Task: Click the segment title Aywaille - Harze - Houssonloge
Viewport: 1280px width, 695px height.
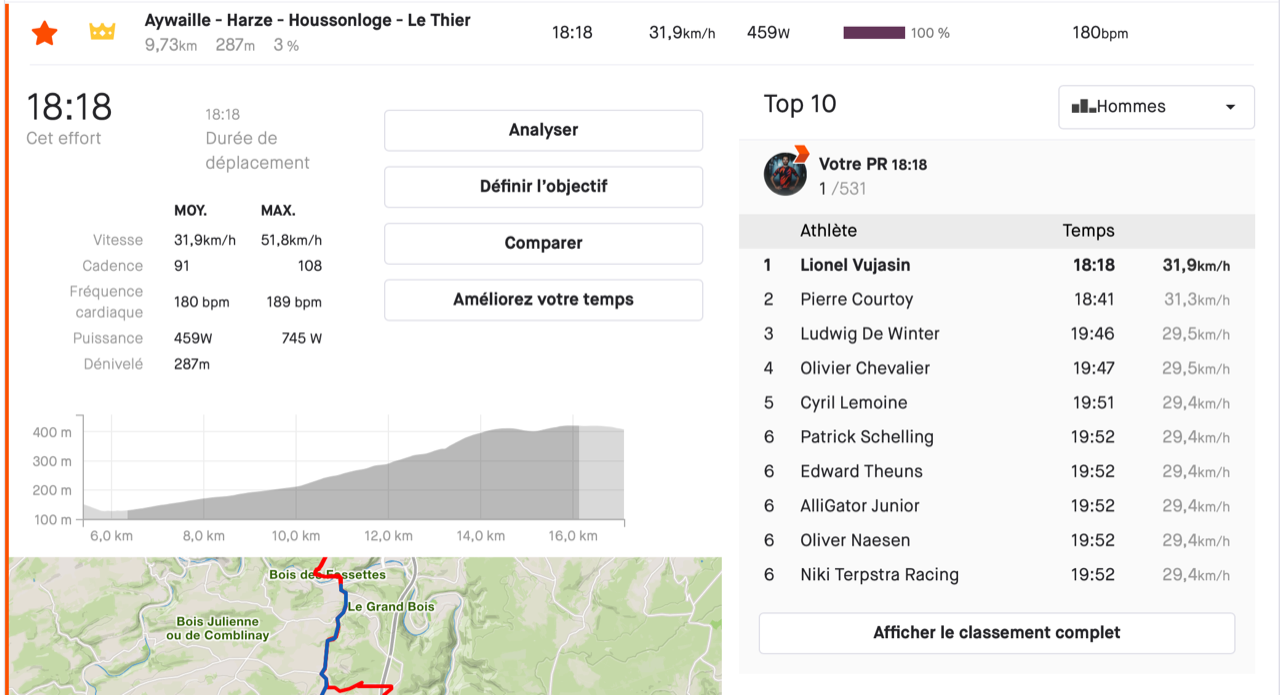Action: [307, 20]
